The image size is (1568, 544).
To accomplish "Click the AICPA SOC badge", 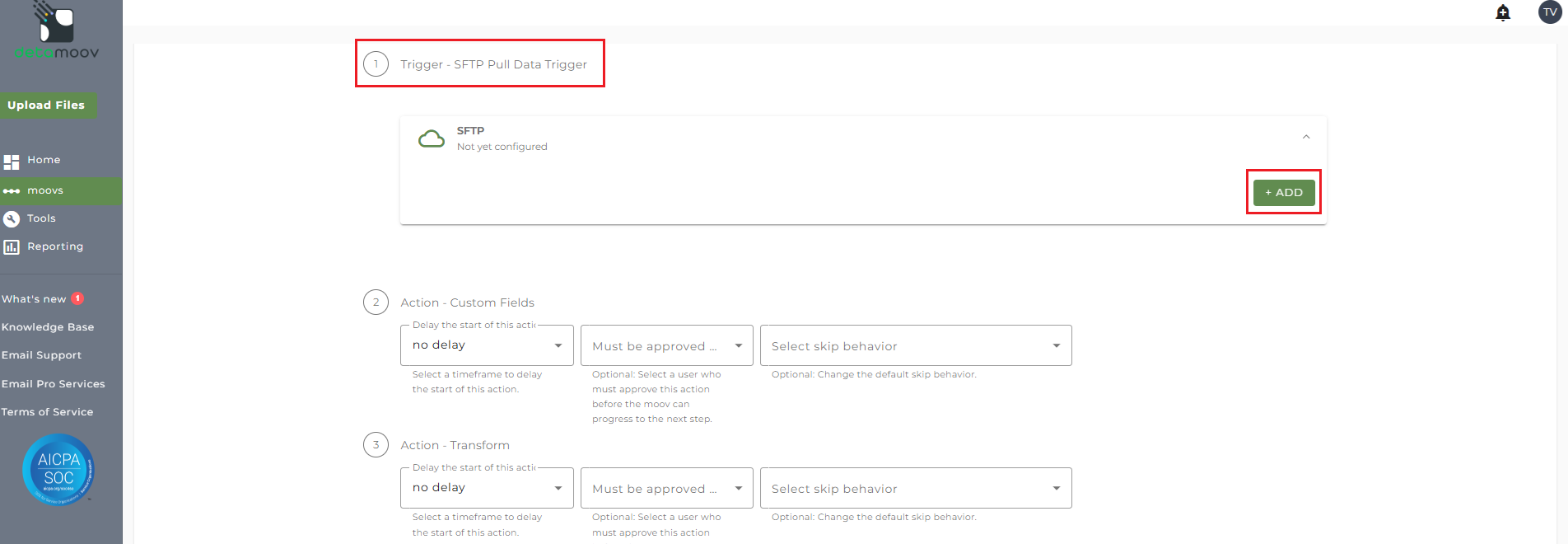I will [58, 470].
